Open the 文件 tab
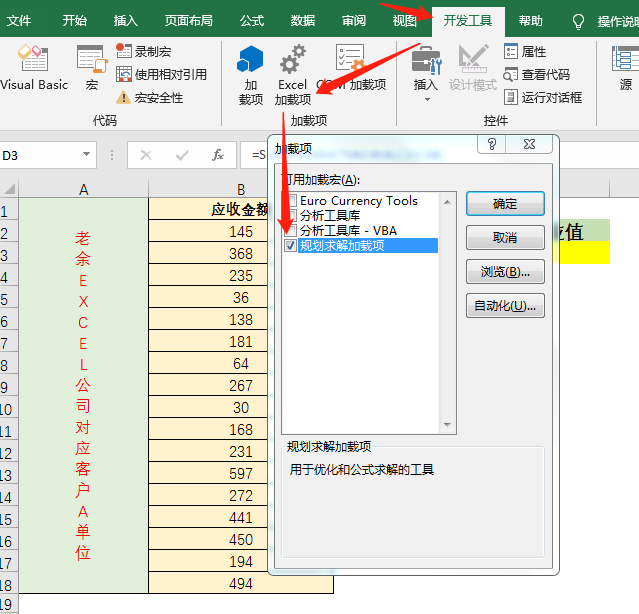 pos(19,20)
